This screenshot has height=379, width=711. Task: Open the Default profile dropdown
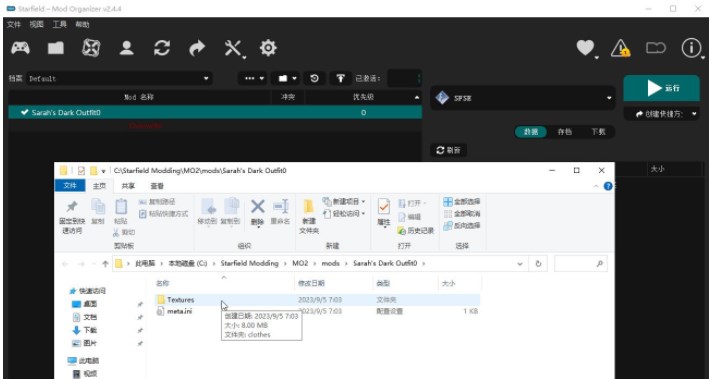119,78
